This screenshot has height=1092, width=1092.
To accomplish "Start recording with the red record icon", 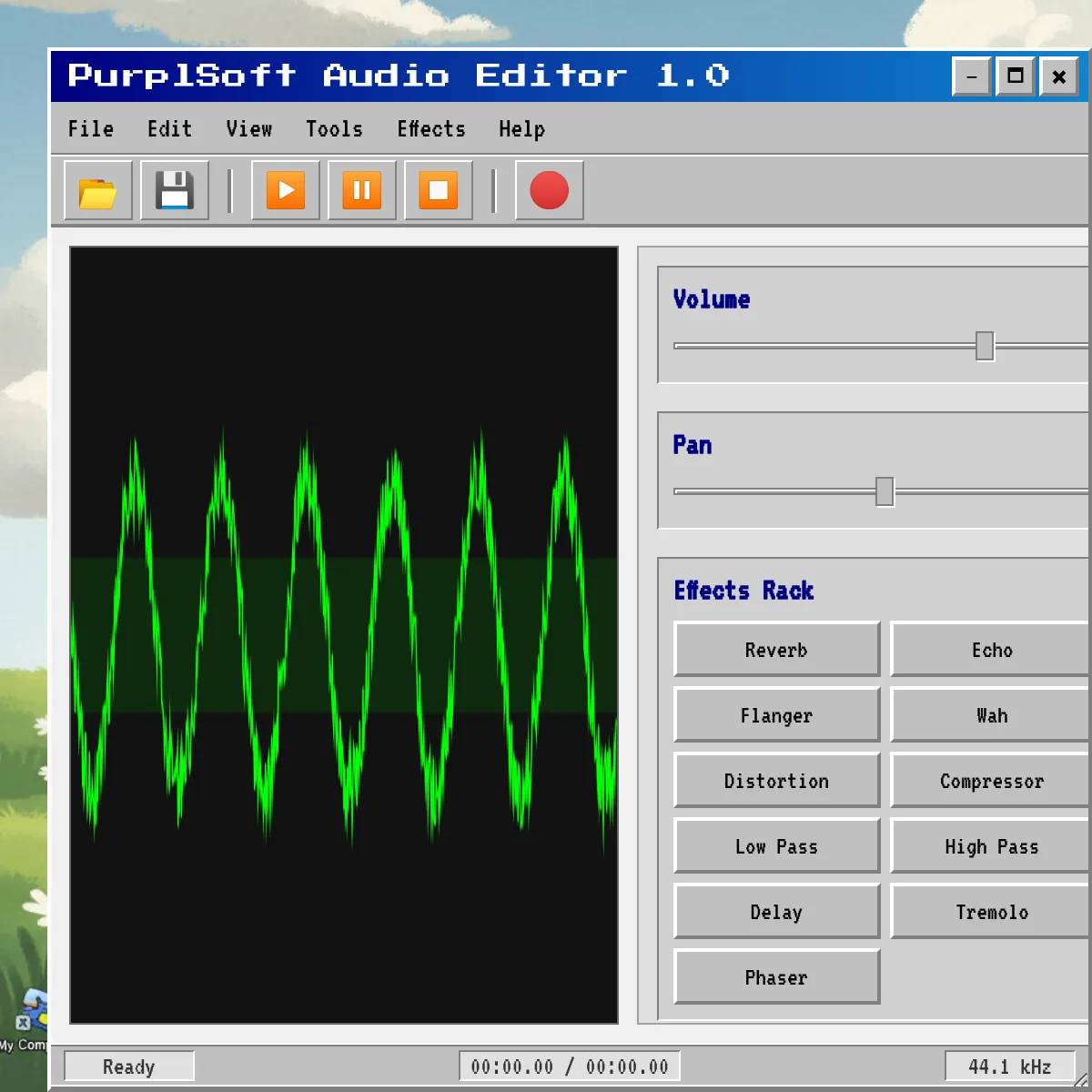I will coord(549,190).
